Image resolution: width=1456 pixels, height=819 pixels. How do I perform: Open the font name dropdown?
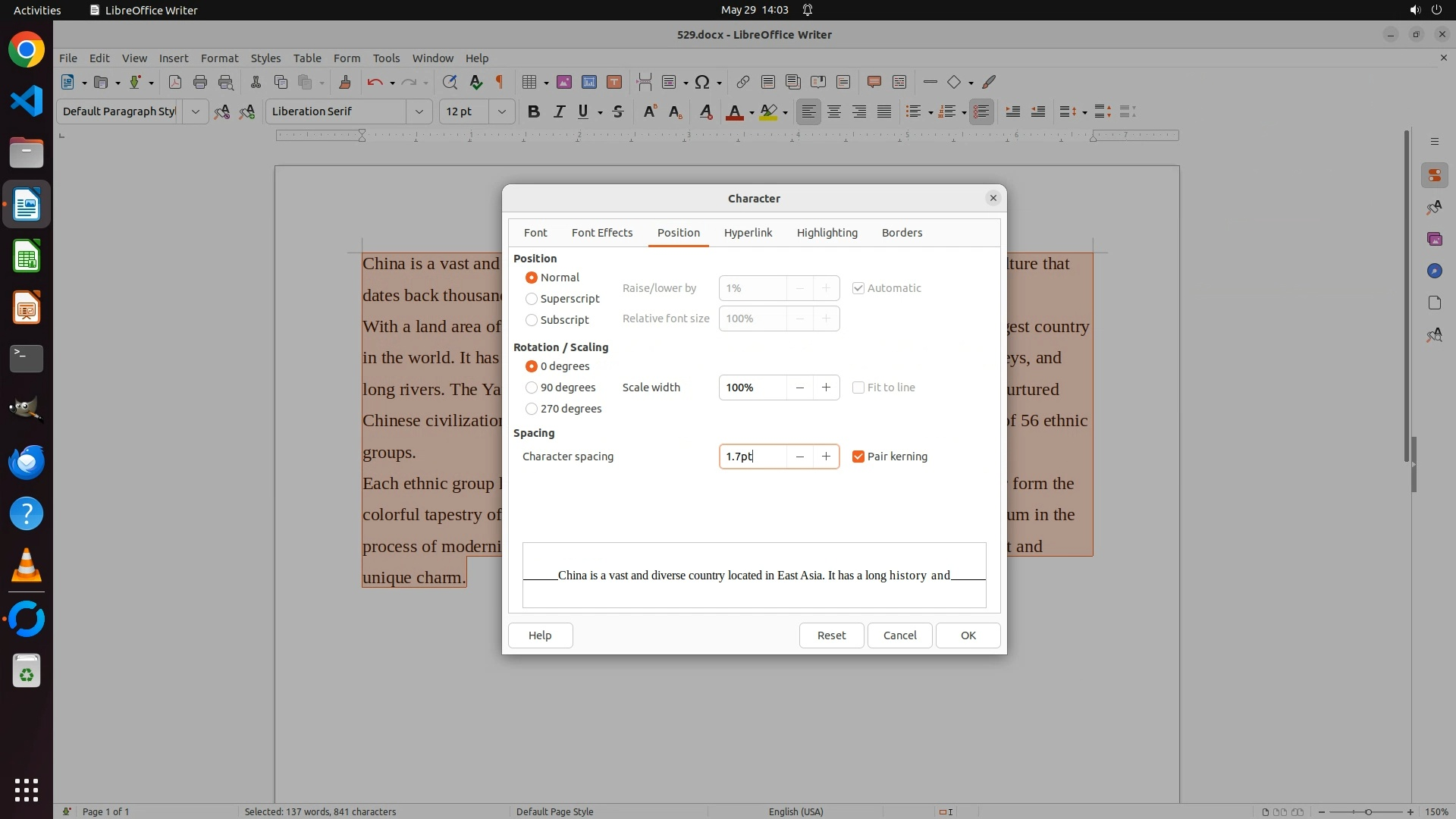point(419,111)
